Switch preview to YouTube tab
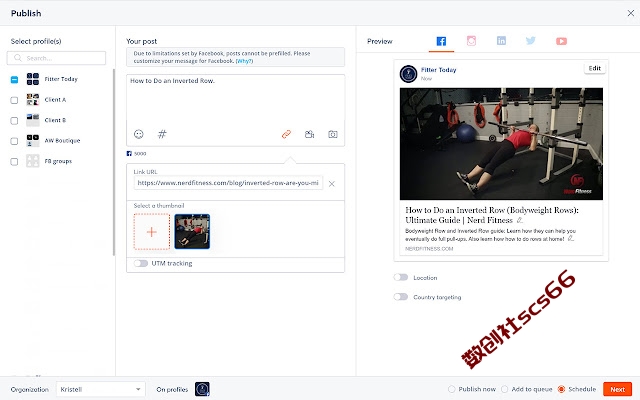This screenshot has height=400, width=640. [561, 41]
